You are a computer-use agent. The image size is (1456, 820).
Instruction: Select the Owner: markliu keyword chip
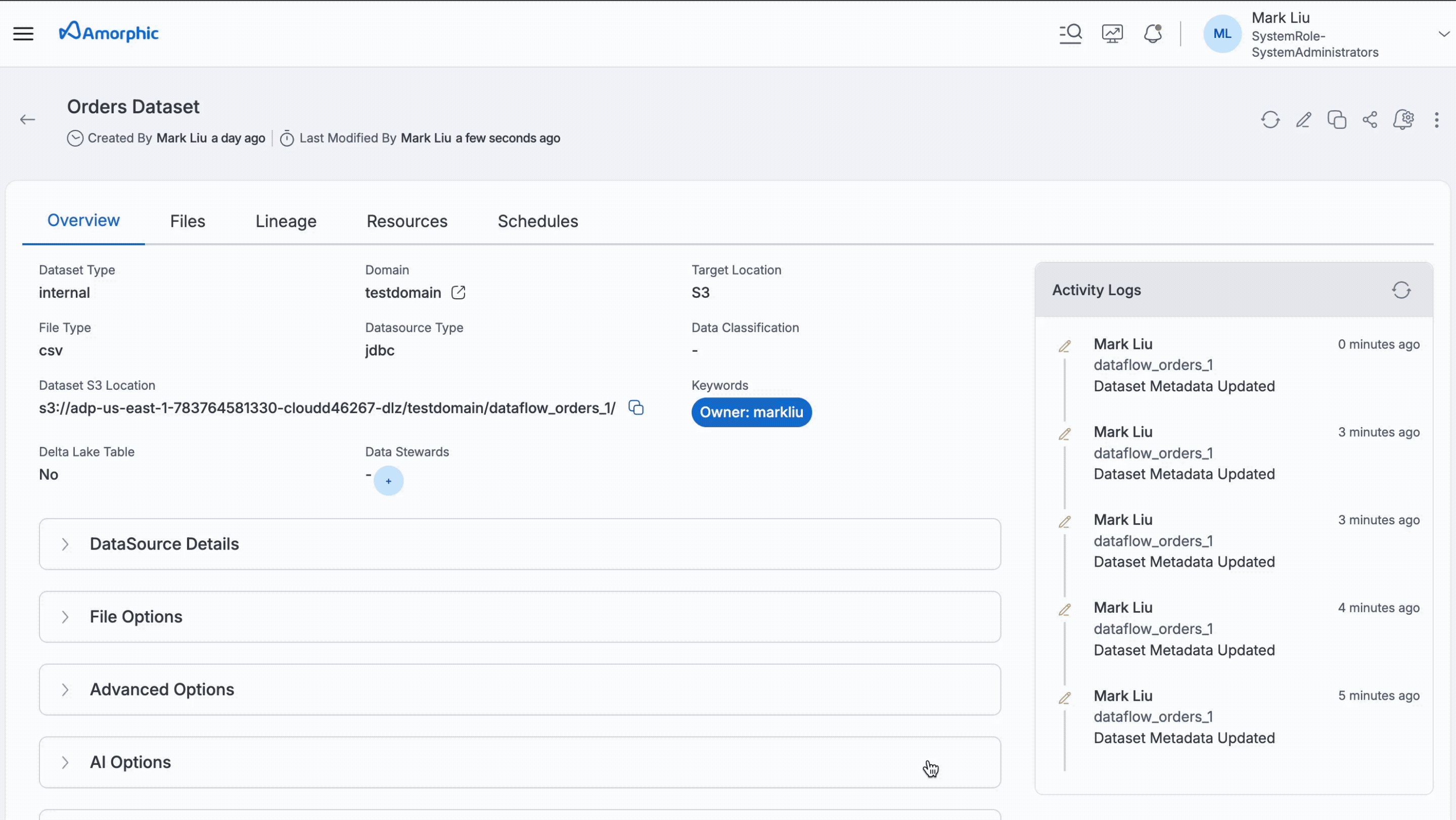click(751, 412)
